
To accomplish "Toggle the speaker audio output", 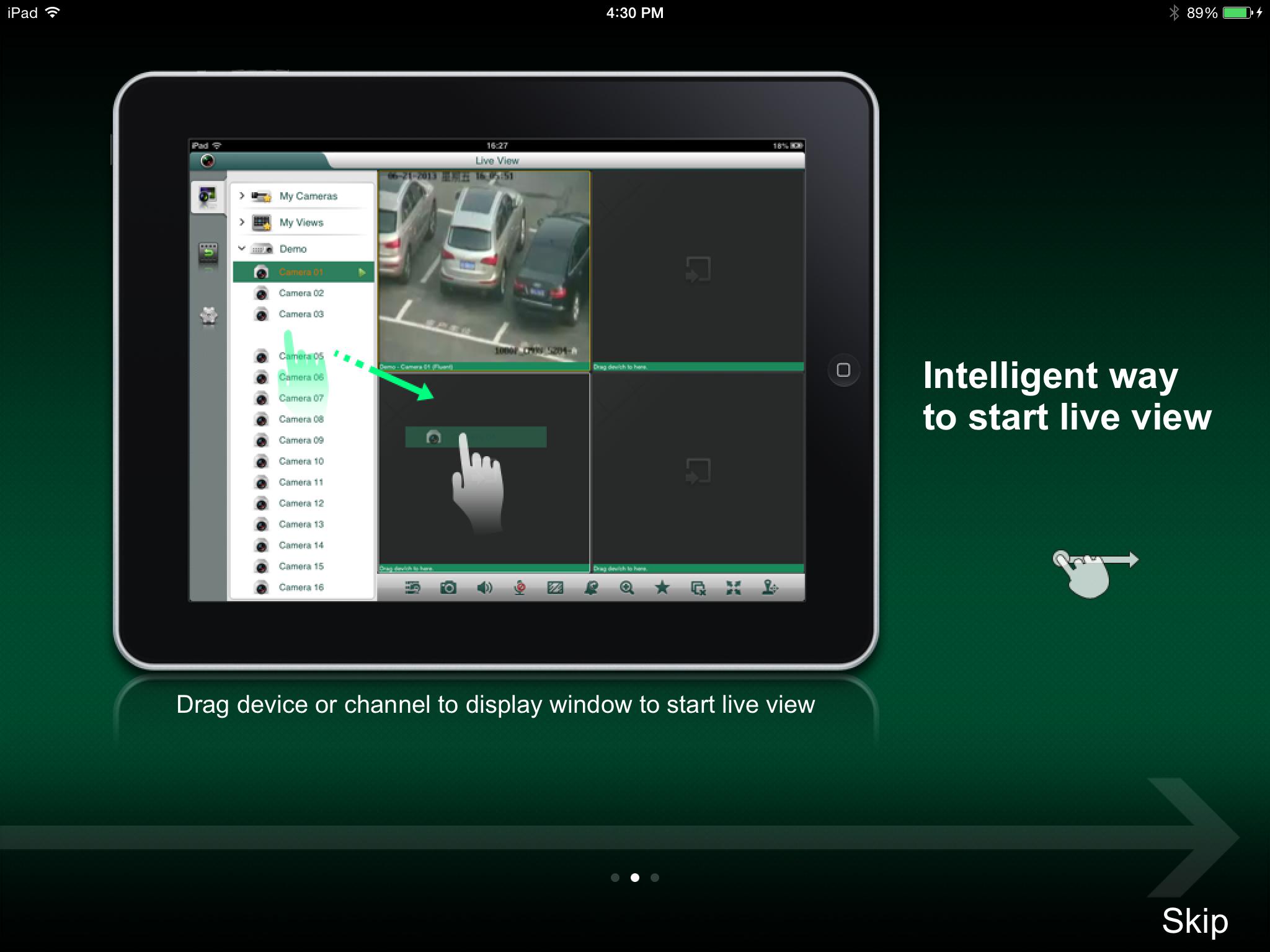I will pos(485,589).
